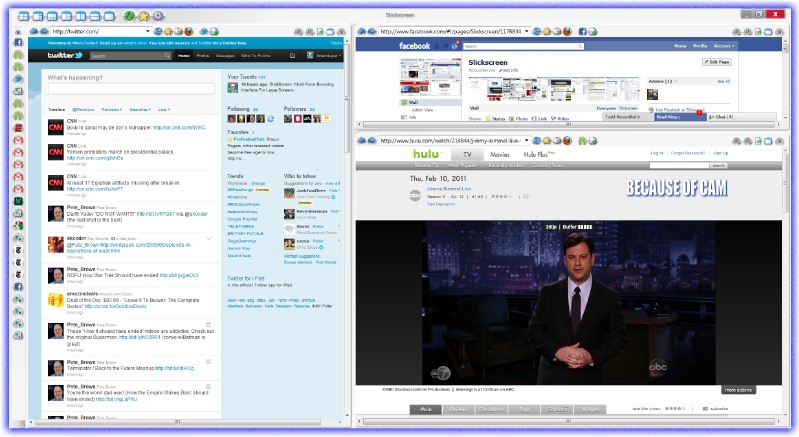Click more options button on Hulu video
Viewport: 799px width, 437px height.
click(738, 390)
